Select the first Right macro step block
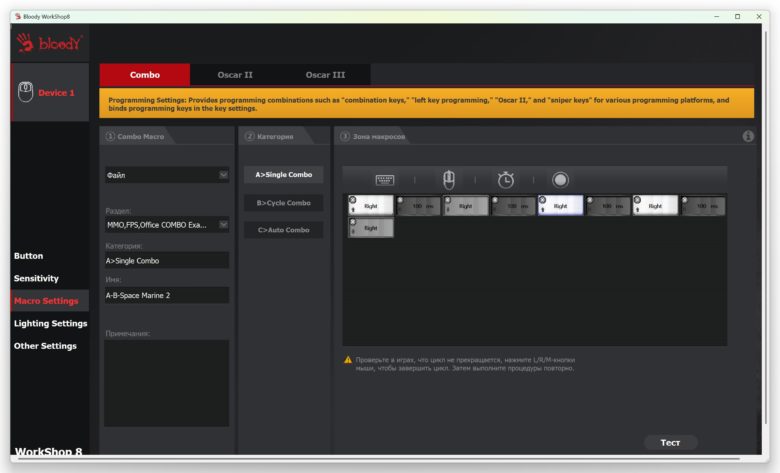Viewport: 780px width, 473px height. pos(371,205)
